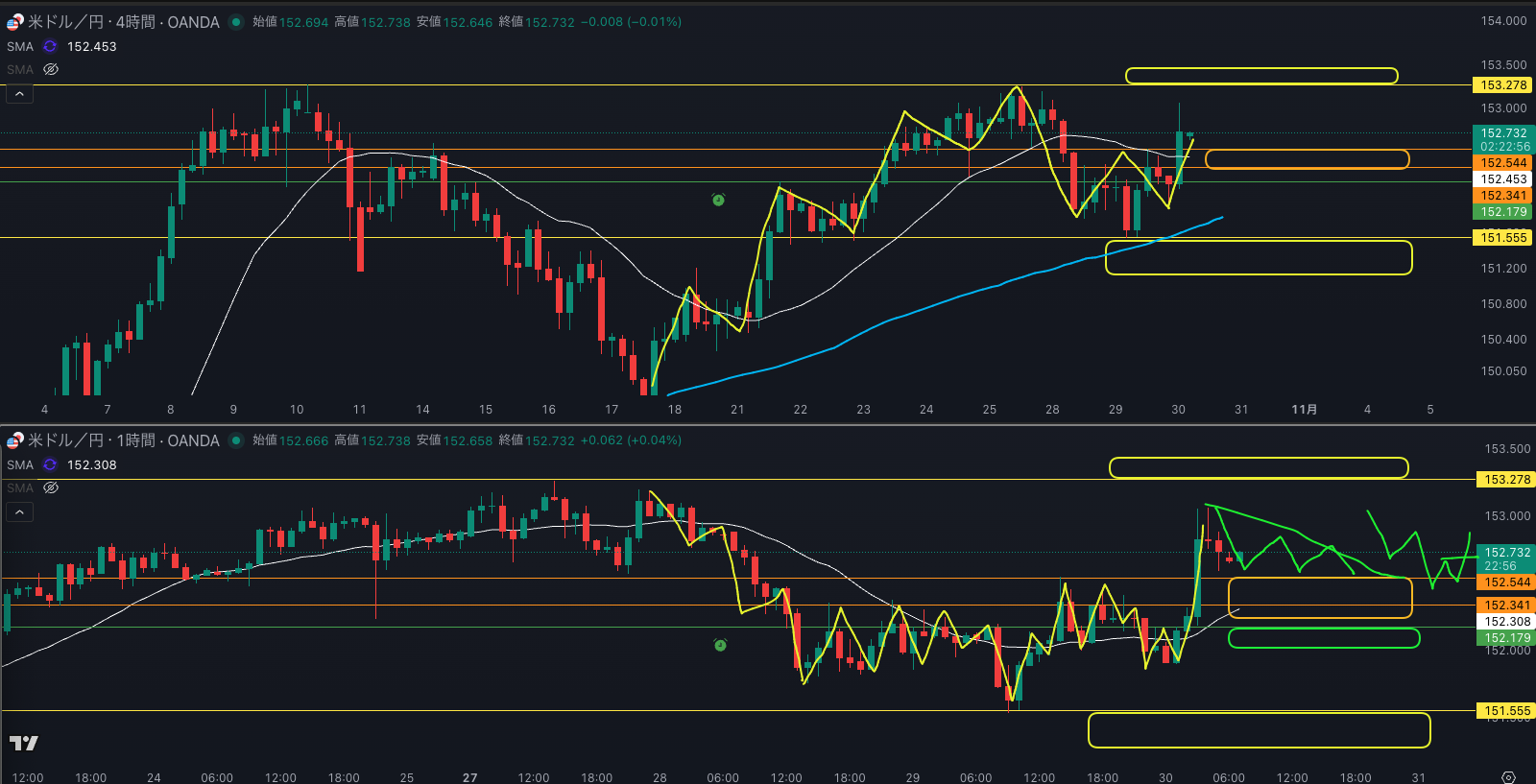Open the 米ドル/円 4時間 symbol title
This screenshot has width=1536, height=784.
pyautogui.click(x=123, y=22)
